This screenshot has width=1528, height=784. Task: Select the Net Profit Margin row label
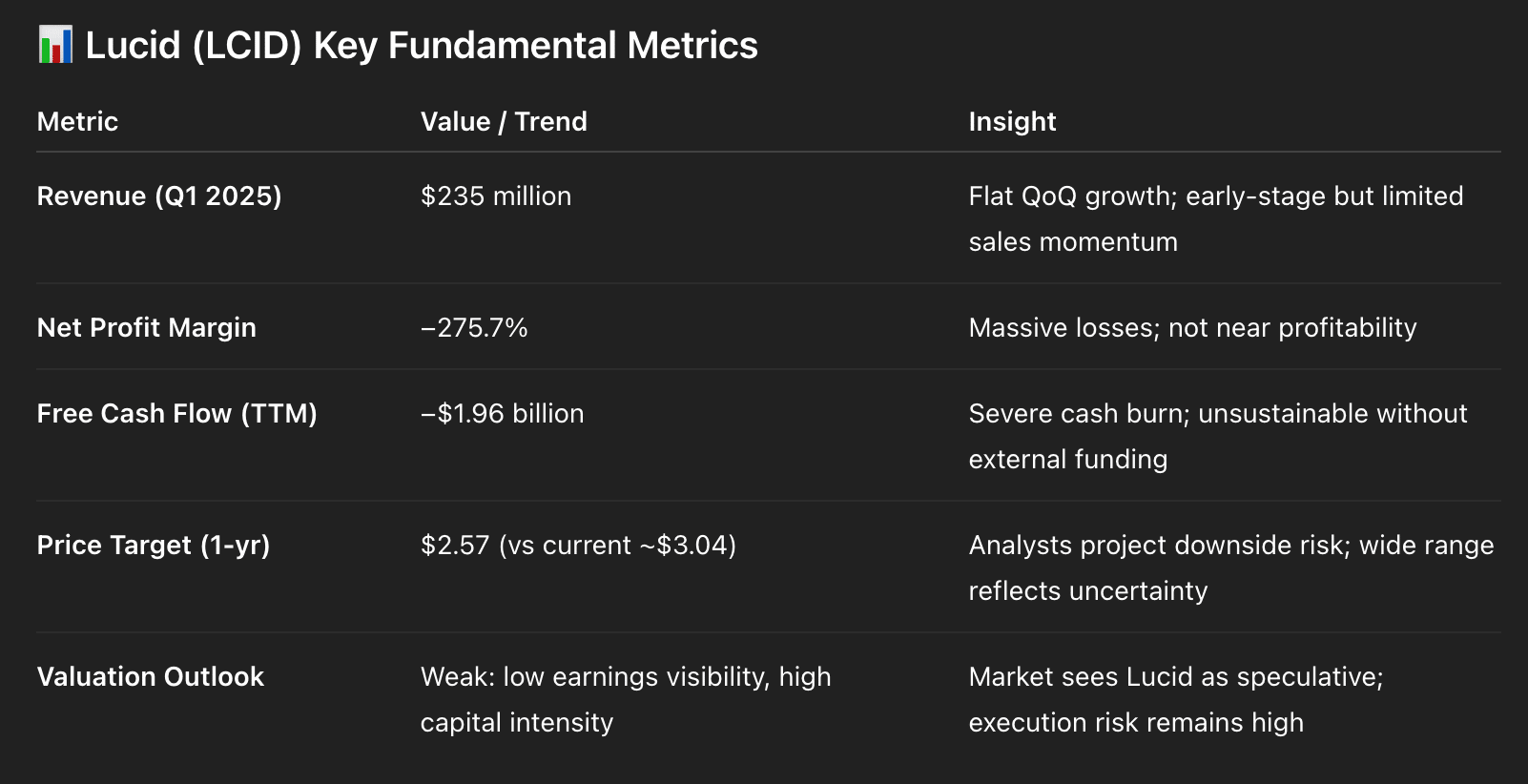tap(146, 327)
